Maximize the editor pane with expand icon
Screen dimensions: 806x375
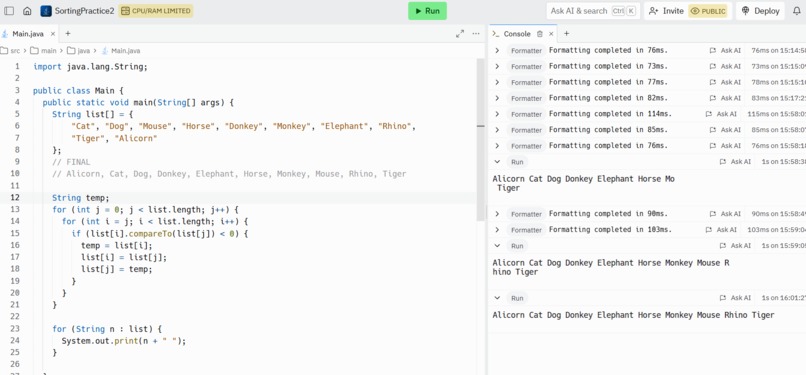click(460, 34)
